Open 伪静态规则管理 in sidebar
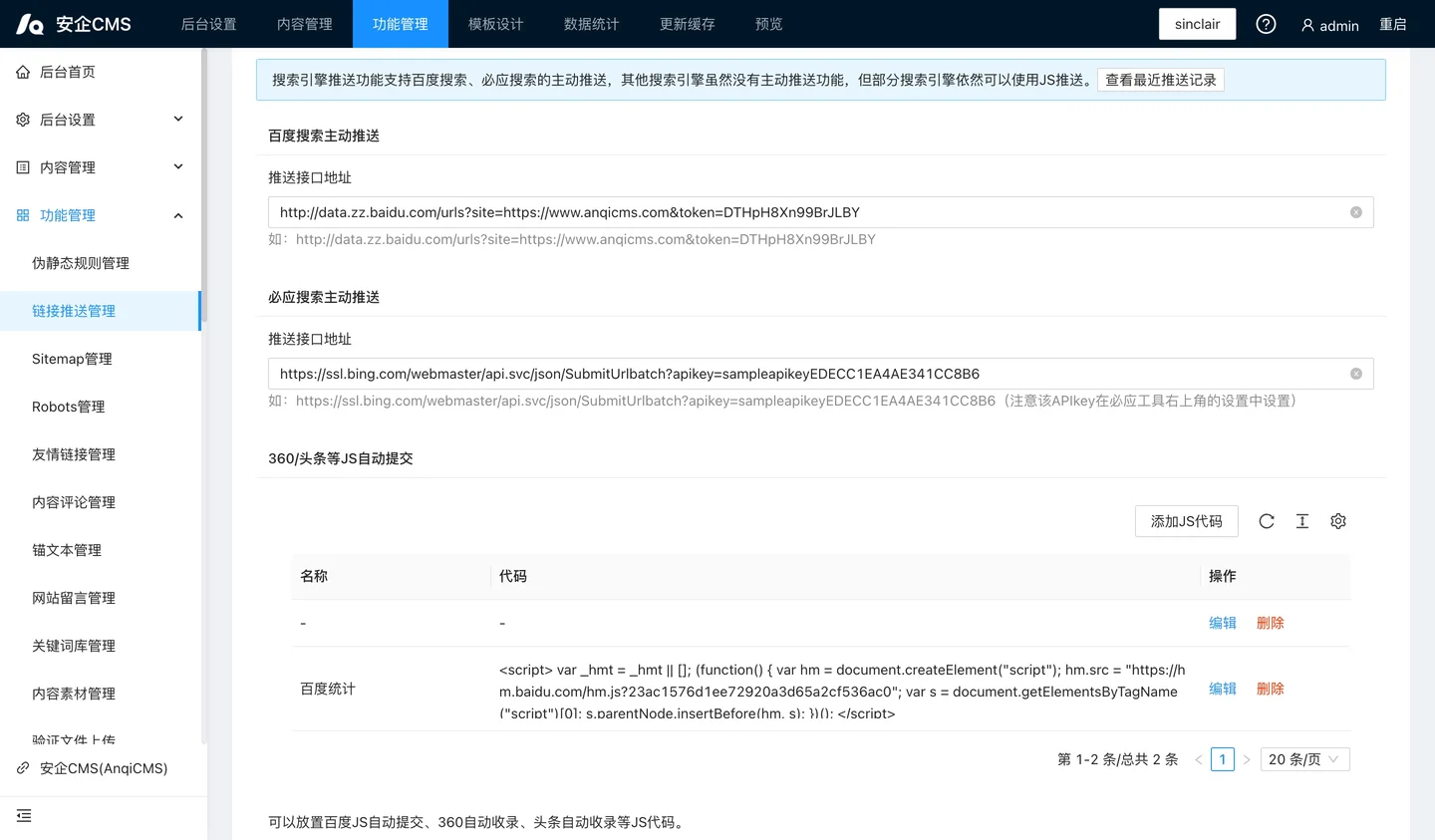 100,263
